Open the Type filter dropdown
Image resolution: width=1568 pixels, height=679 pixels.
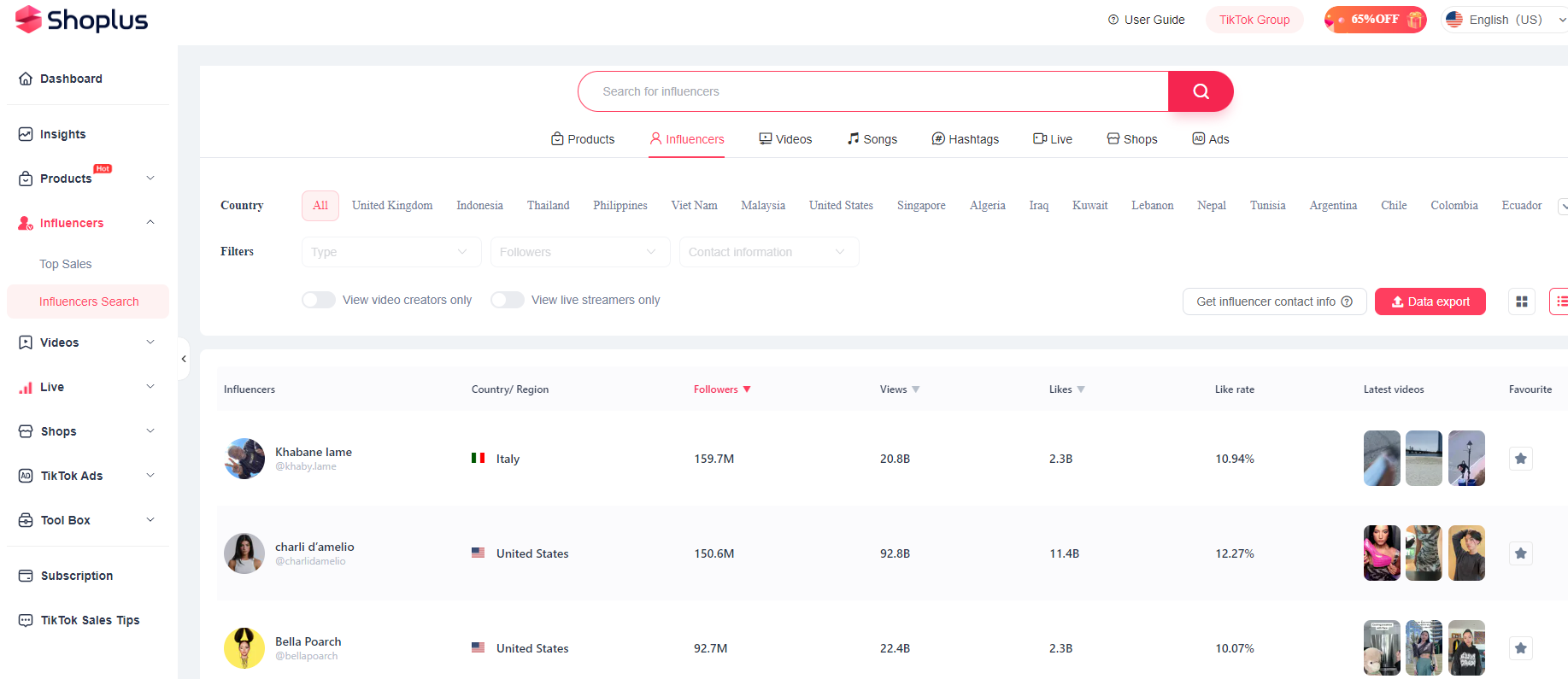[x=391, y=252]
